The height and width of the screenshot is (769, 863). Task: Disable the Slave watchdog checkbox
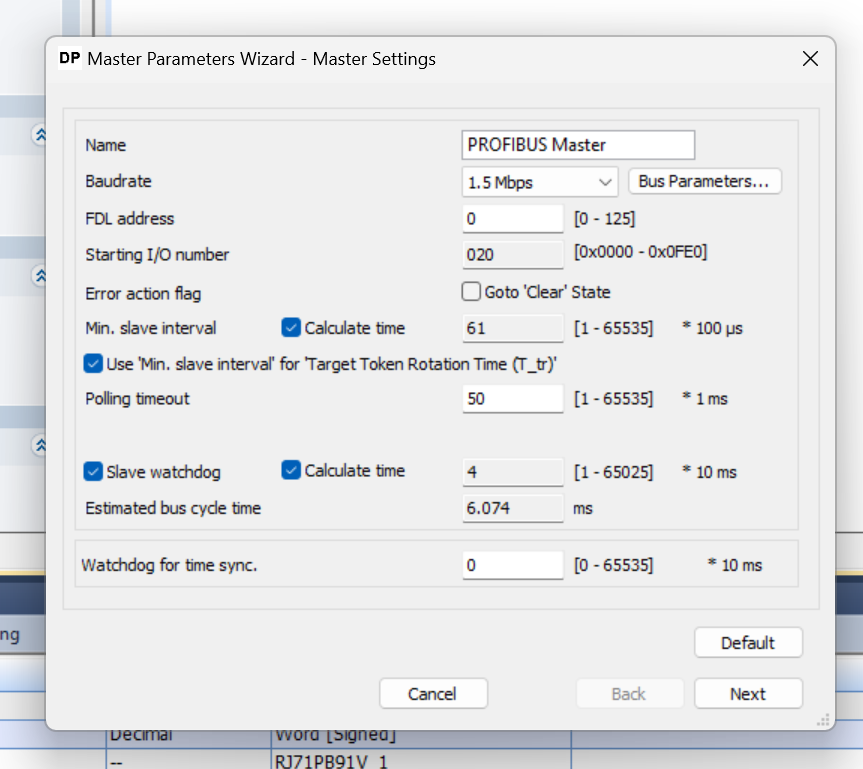point(93,472)
